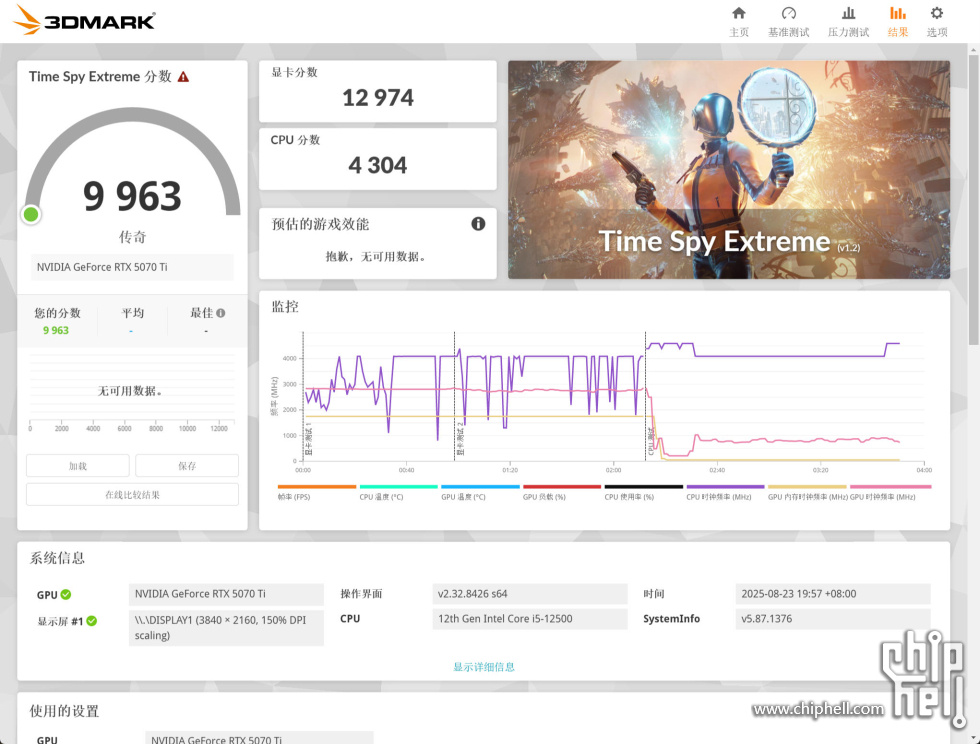Click the CPU value 12th Gen Intel Core i5-12500
The image size is (980, 744).
(529, 619)
